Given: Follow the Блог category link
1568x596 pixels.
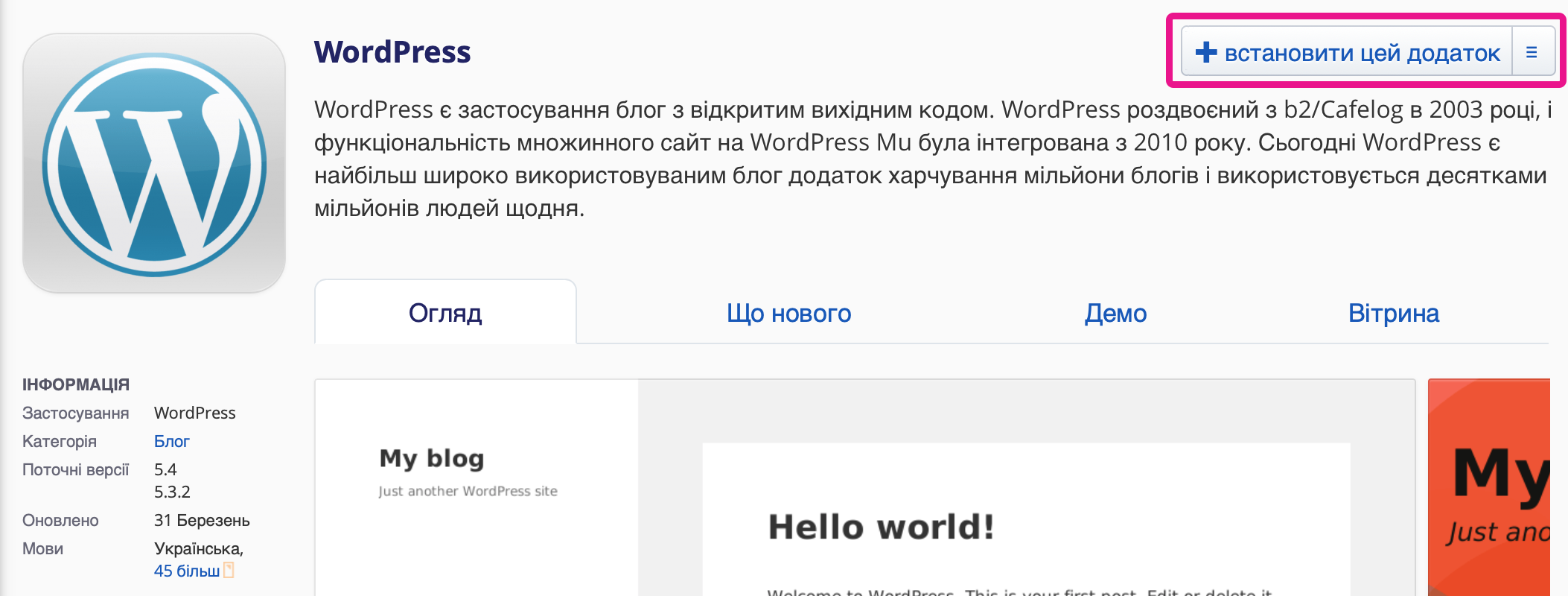Looking at the screenshot, I should pos(171,441).
